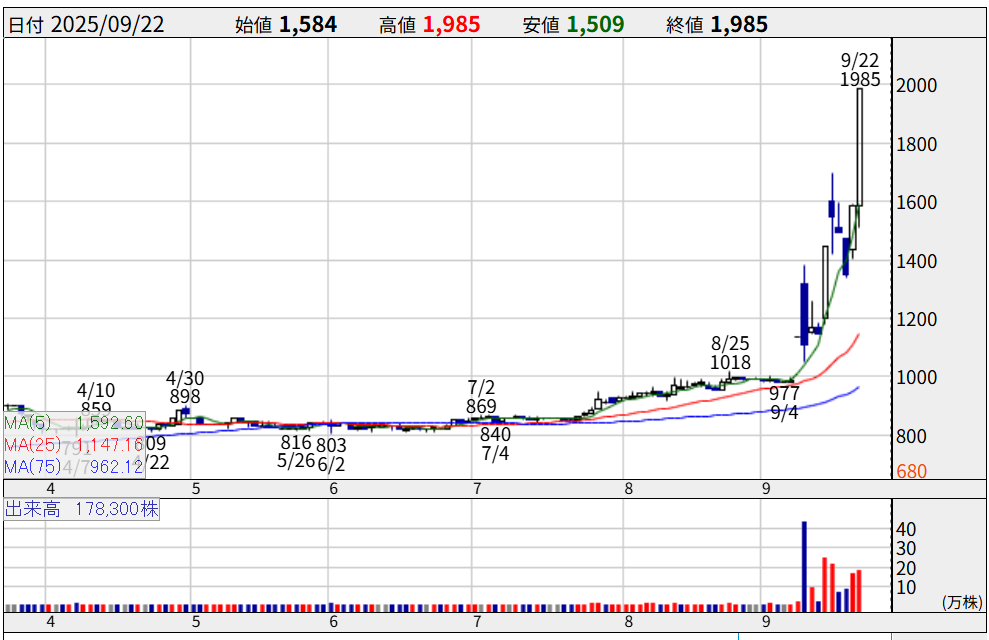Click the 9/22 date annotation above the peak
The image size is (989, 640).
click(x=860, y=61)
